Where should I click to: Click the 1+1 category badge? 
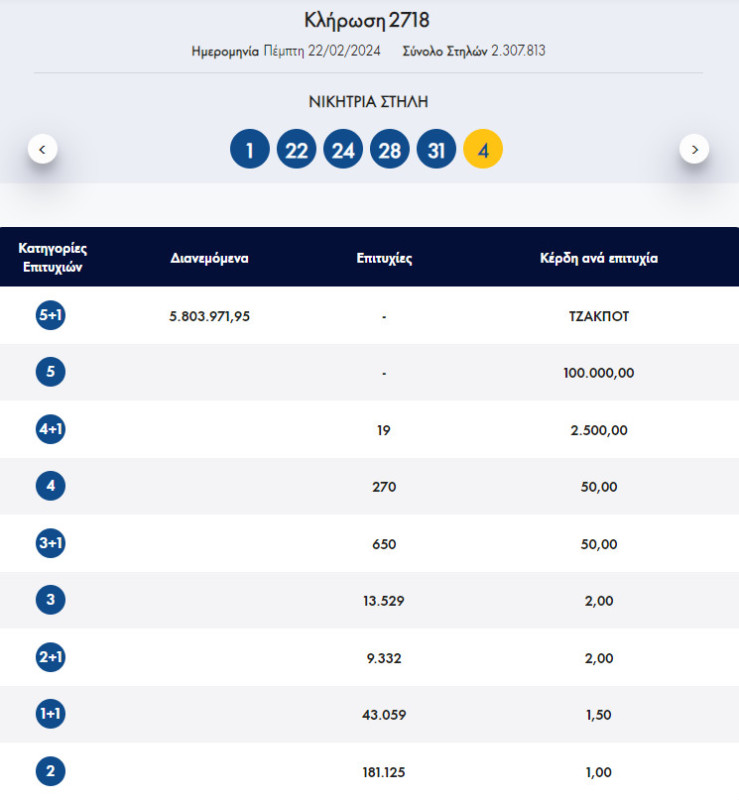tap(51, 715)
